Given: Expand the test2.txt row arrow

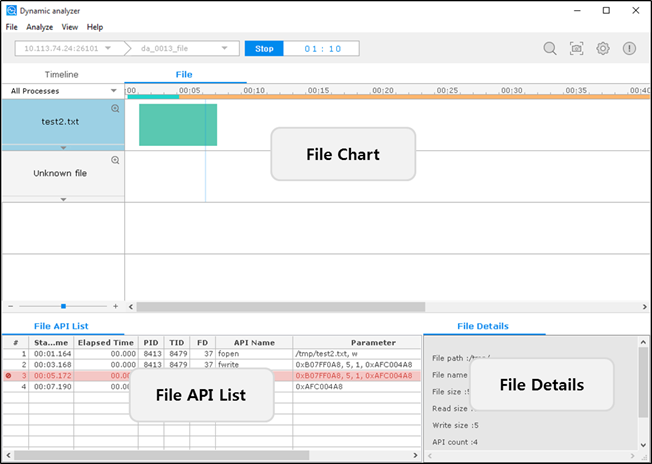Looking at the screenshot, I should (62, 147).
